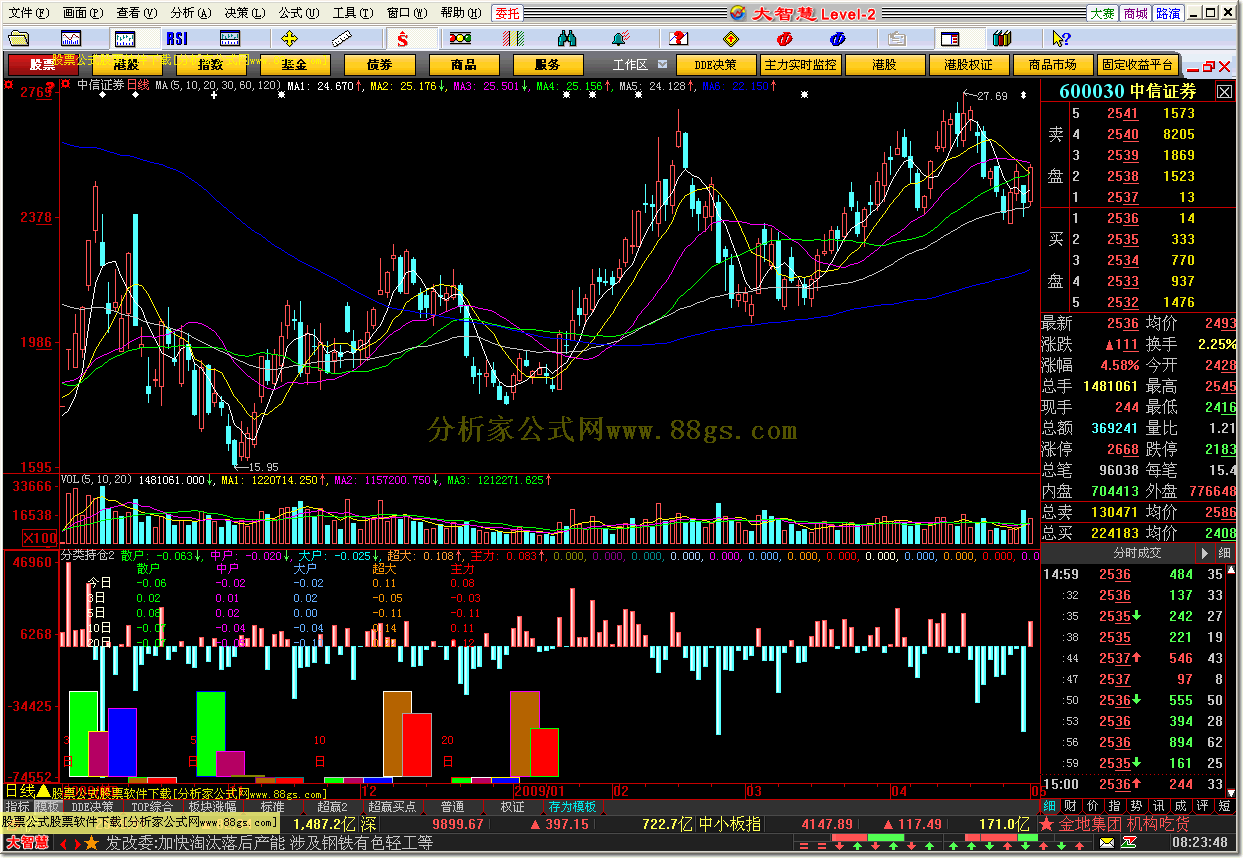Click the ruler measurement icon

343,39
